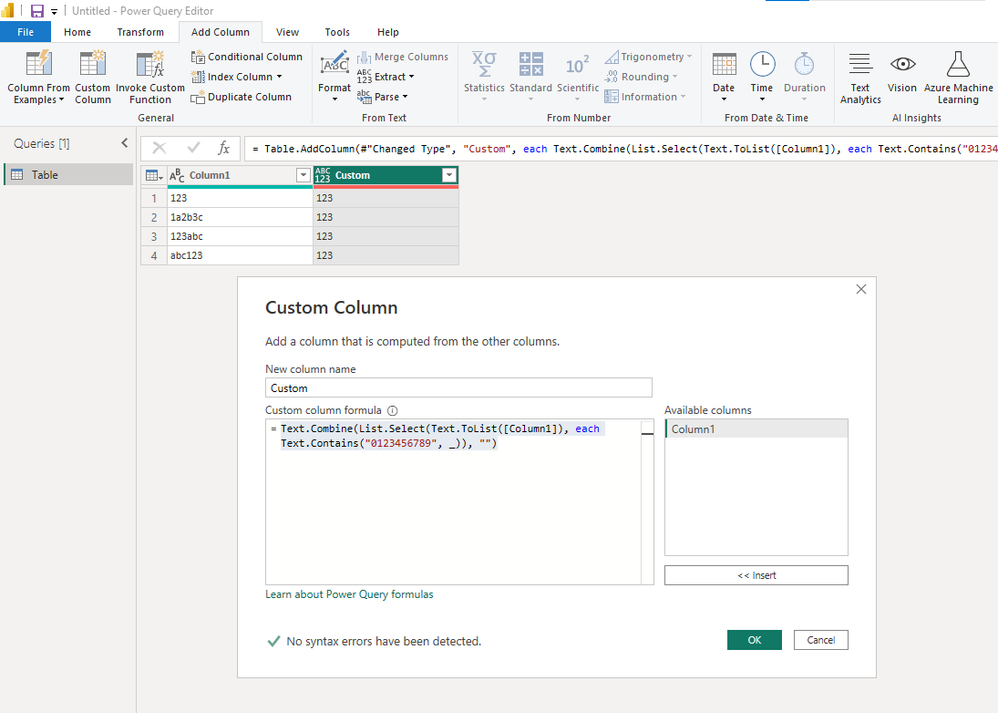Expand the Format dropdown arrow
998x713 pixels.
pyautogui.click(x=335, y=99)
